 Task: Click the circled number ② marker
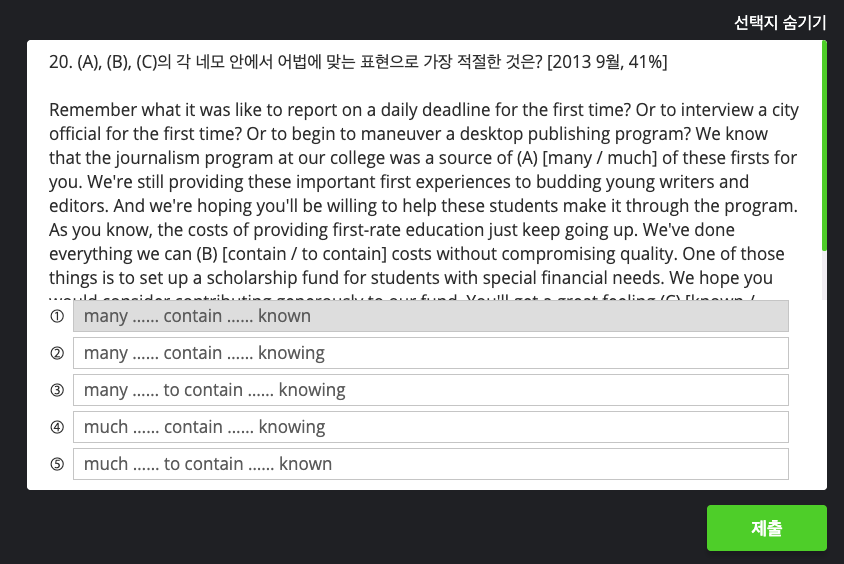pos(57,353)
